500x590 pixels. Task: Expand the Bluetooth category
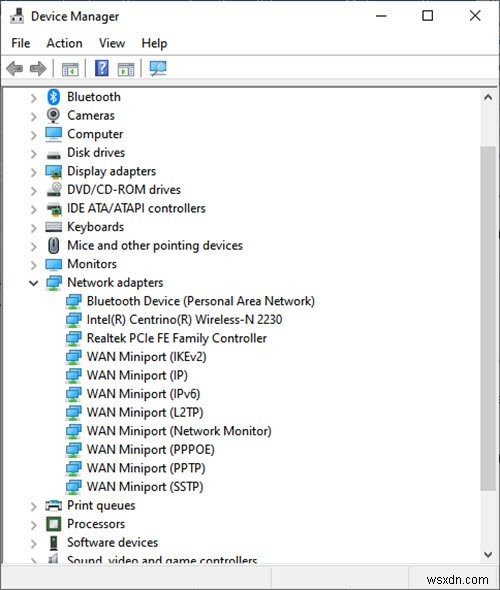(33, 98)
